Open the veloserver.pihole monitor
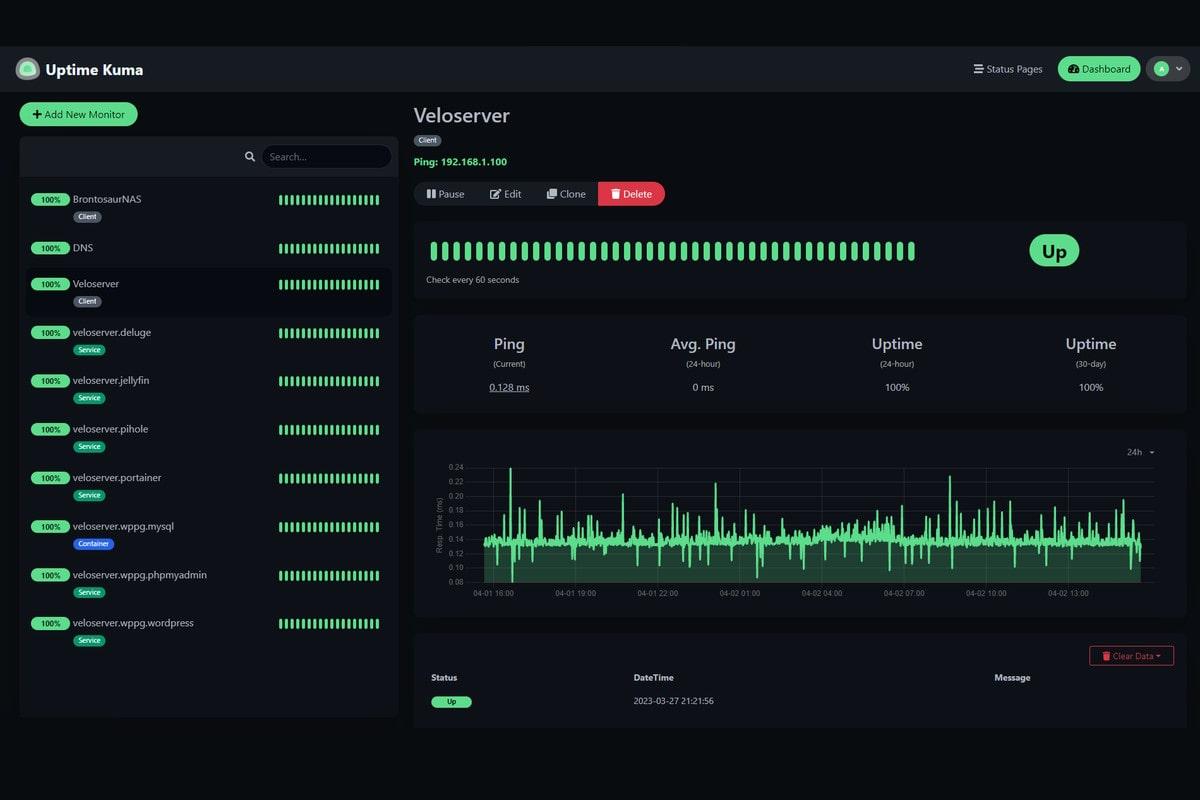 208,437
